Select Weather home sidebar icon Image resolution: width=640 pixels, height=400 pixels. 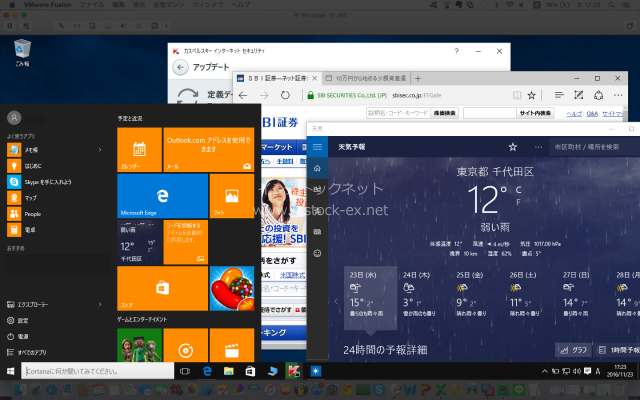[317, 168]
